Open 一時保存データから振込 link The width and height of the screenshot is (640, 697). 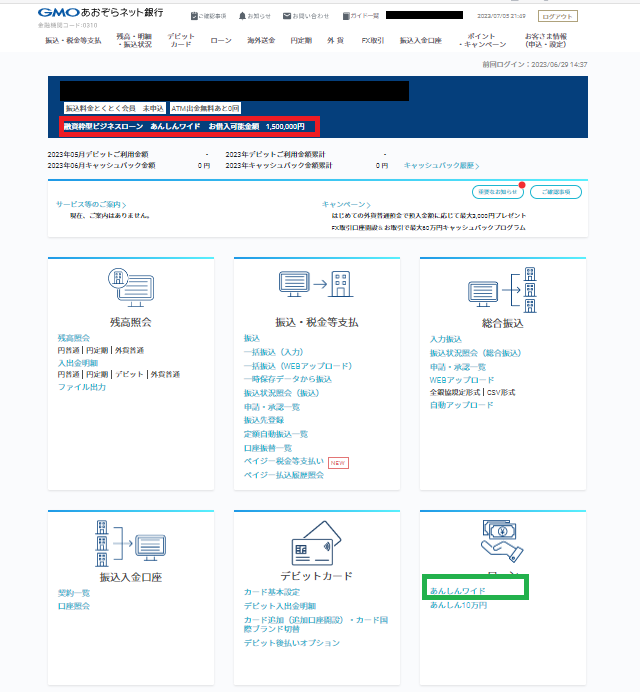pyautogui.click(x=288, y=380)
